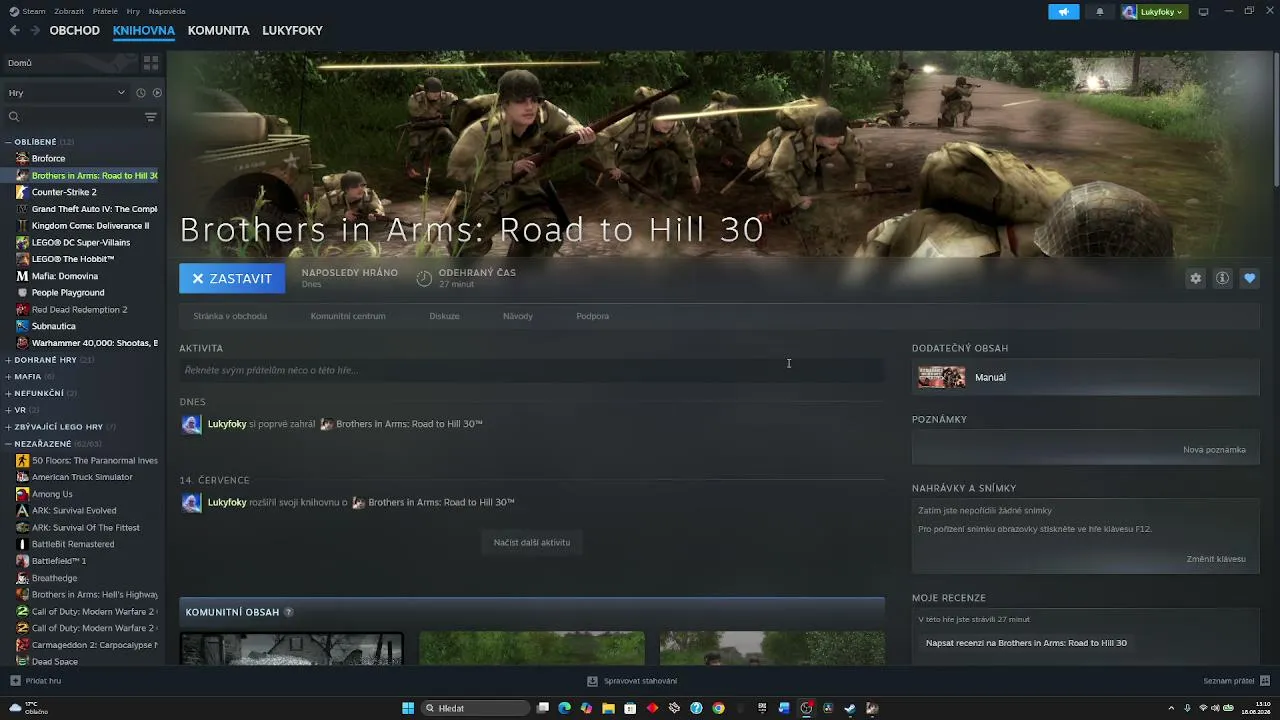Open the Broforce game icon
Screen dimensions: 1280x720
coord(22,159)
